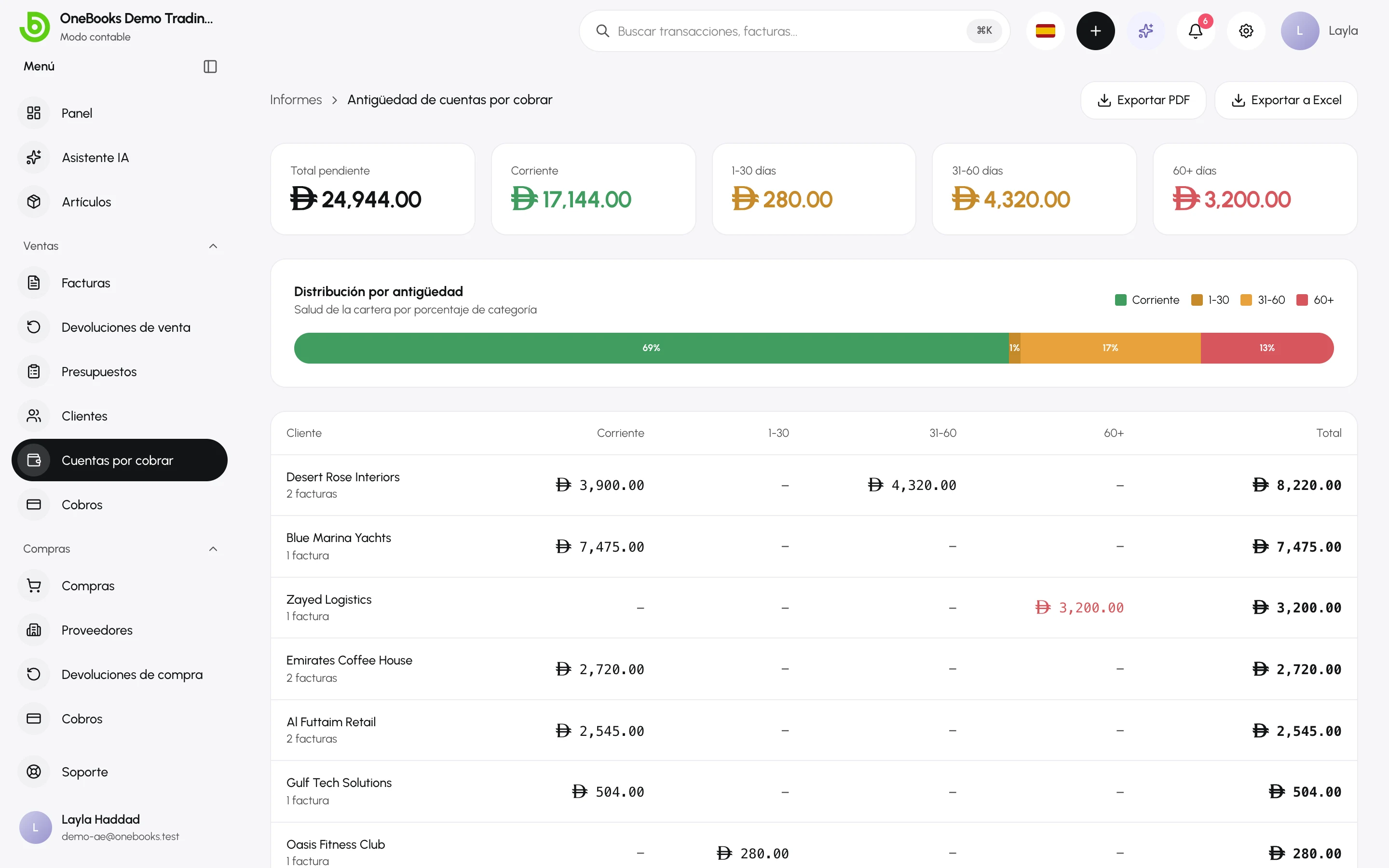
Task: Click the red 13% segment of distribution bar
Action: [x=1267, y=348]
